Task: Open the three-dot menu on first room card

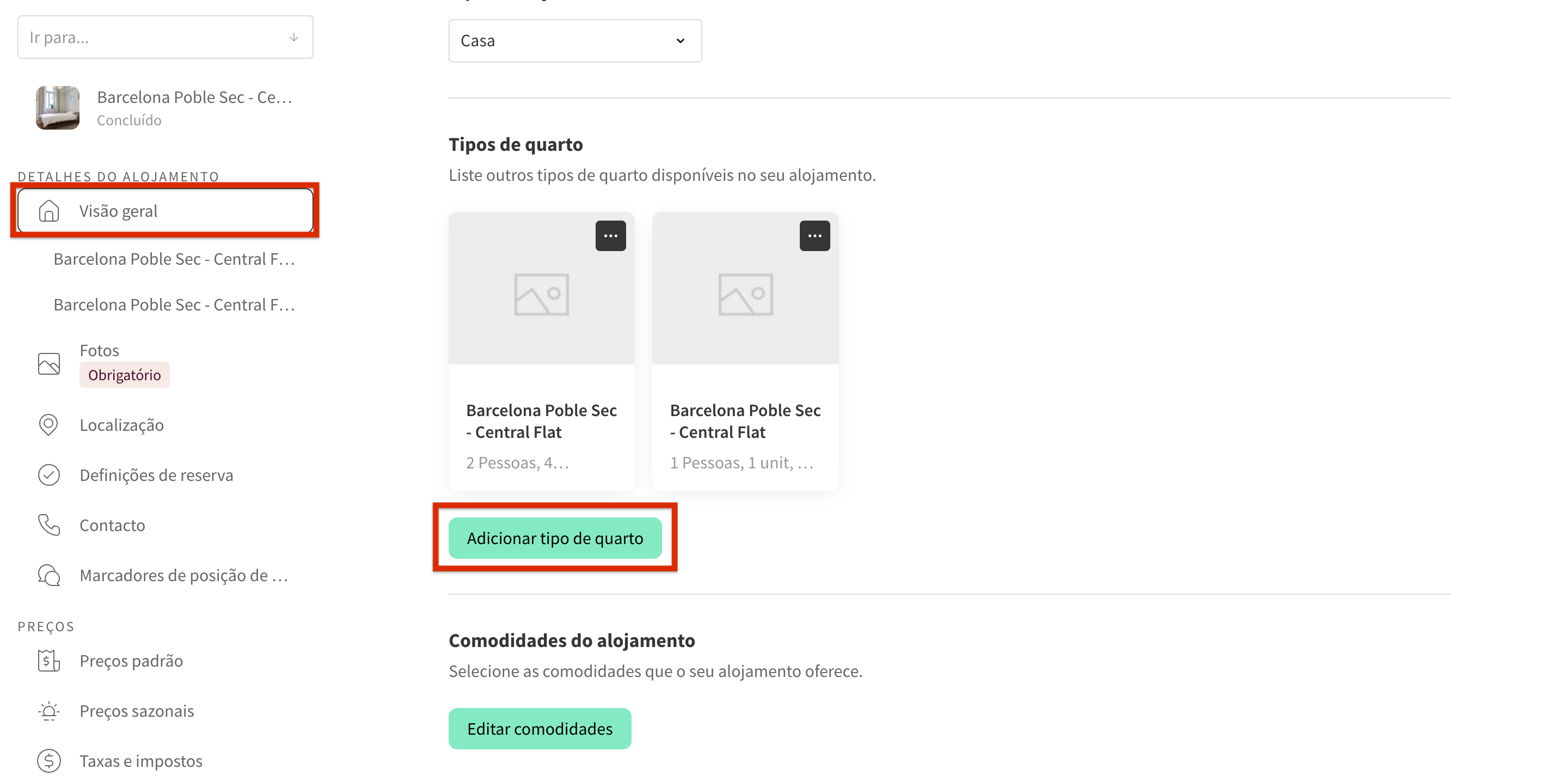Action: (x=610, y=236)
